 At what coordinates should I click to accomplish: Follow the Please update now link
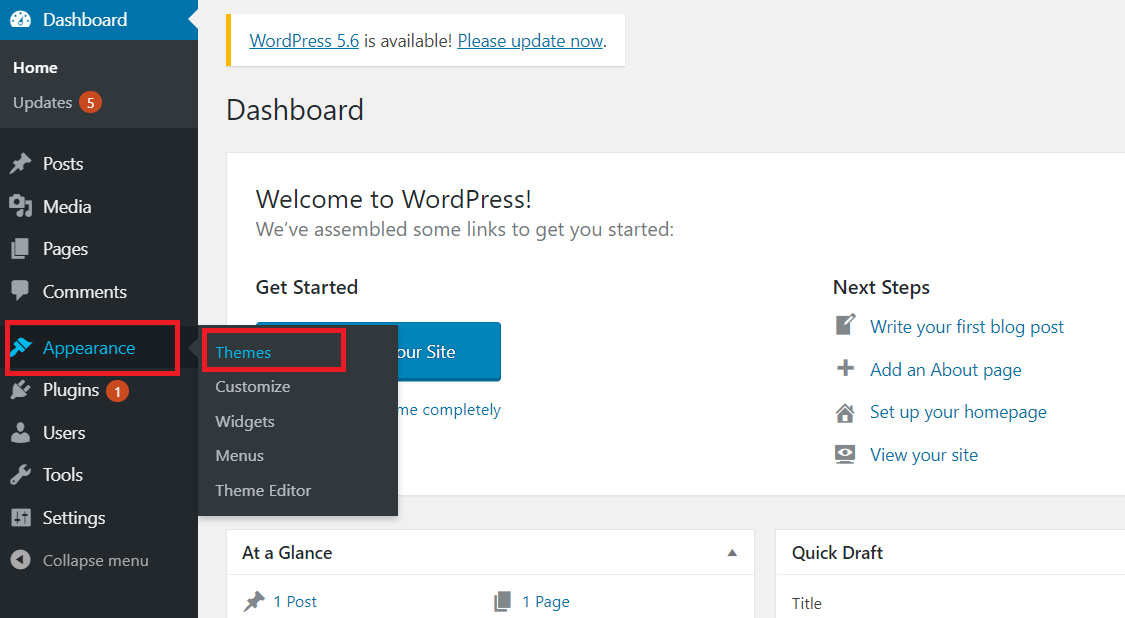click(530, 41)
